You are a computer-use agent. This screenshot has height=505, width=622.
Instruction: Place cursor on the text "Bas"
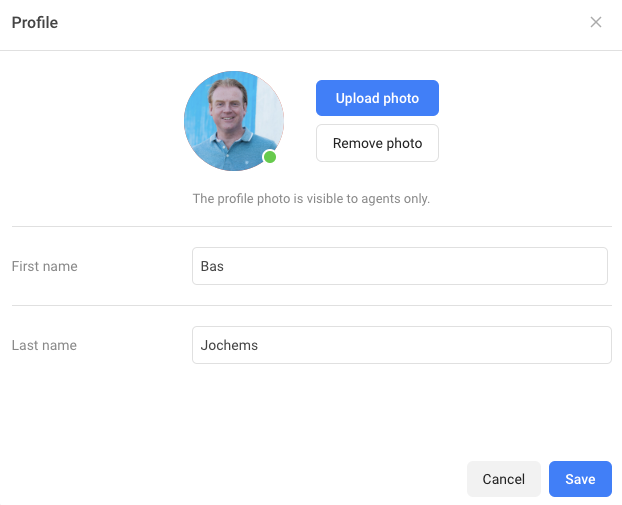[x=211, y=266]
